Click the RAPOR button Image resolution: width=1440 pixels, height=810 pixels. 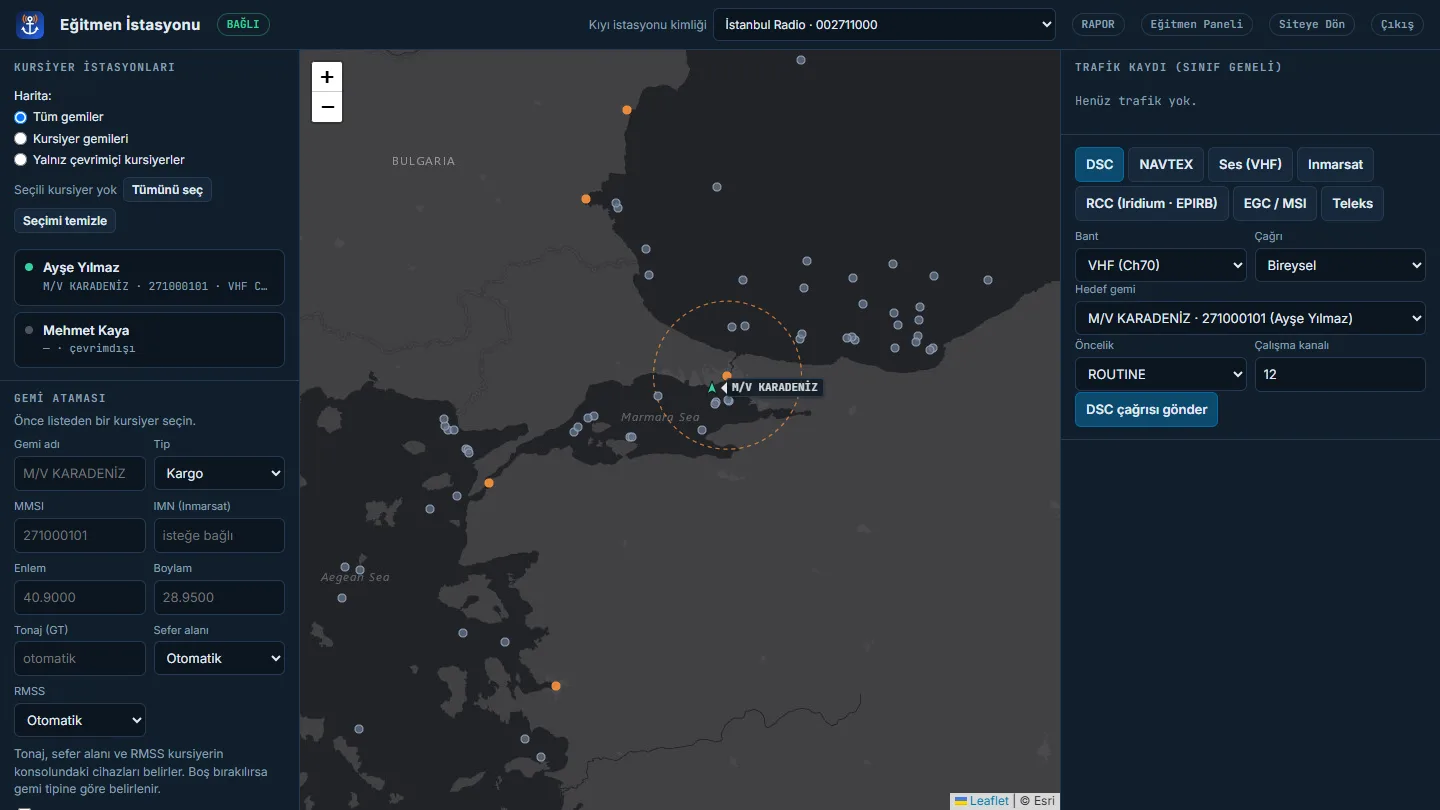(1098, 25)
